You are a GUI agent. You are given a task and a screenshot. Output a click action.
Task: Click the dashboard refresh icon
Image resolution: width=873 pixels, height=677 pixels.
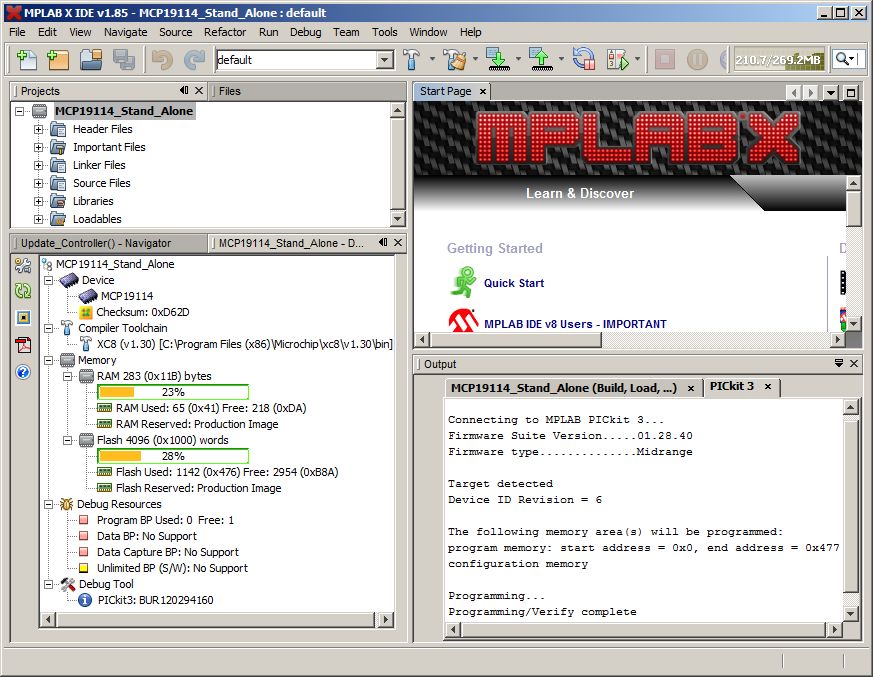coord(23,291)
